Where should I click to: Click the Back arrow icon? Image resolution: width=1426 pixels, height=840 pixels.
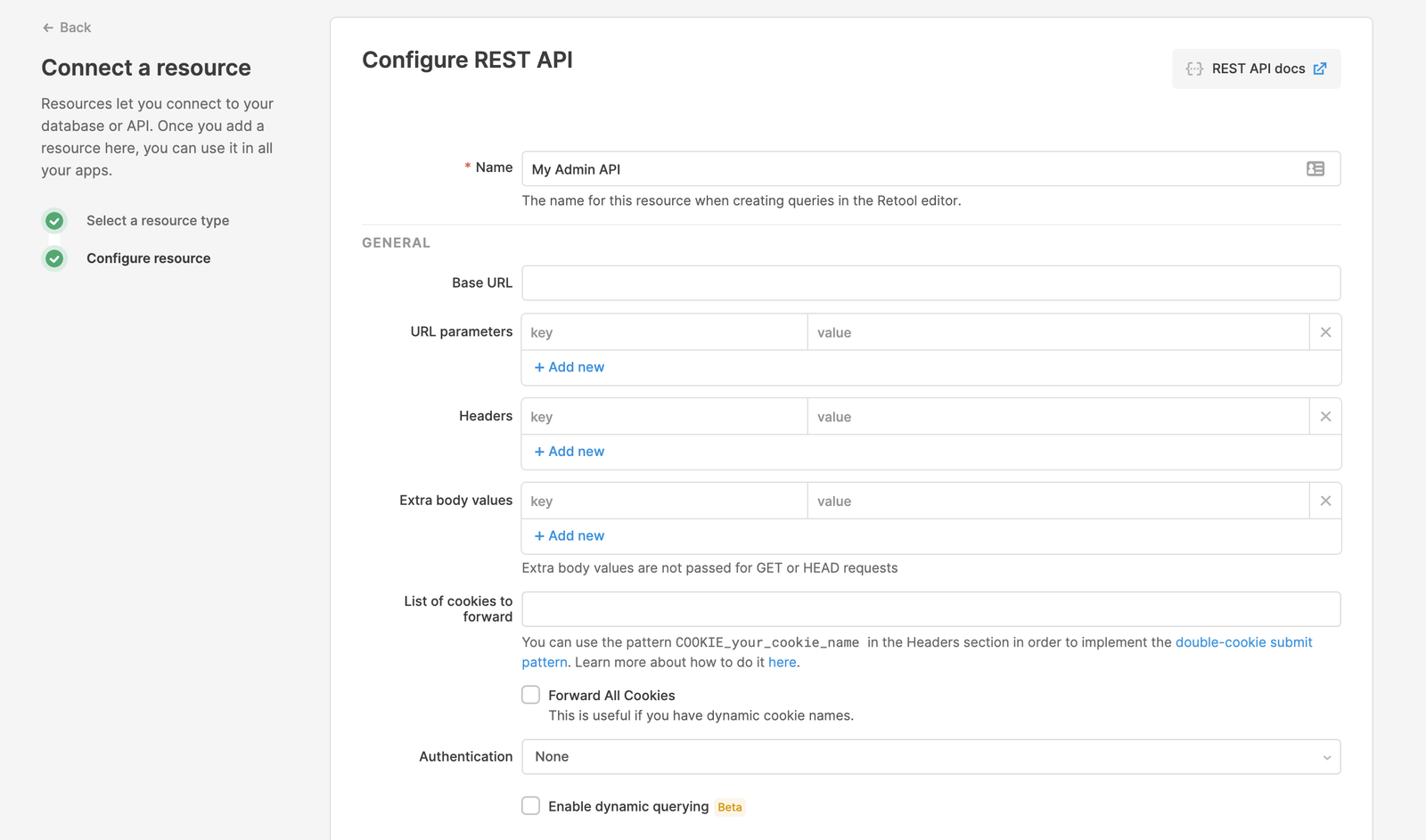[48, 28]
